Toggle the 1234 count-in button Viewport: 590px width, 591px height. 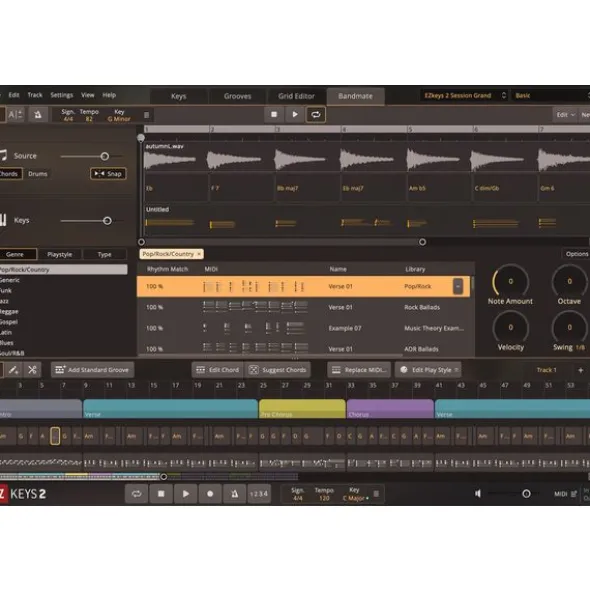[259, 494]
